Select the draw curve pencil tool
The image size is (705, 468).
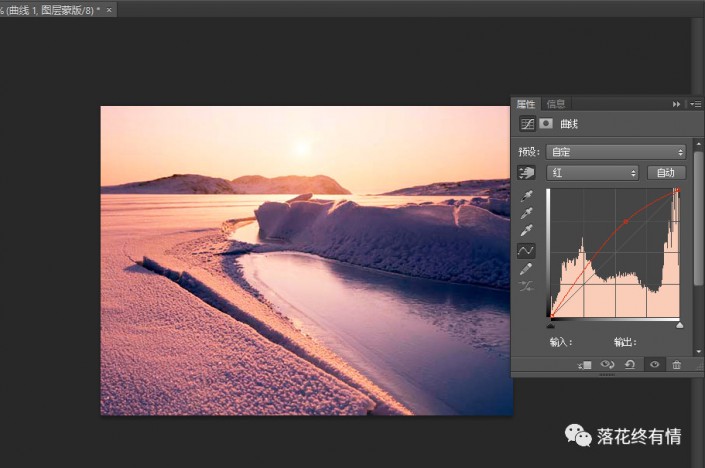point(526,269)
